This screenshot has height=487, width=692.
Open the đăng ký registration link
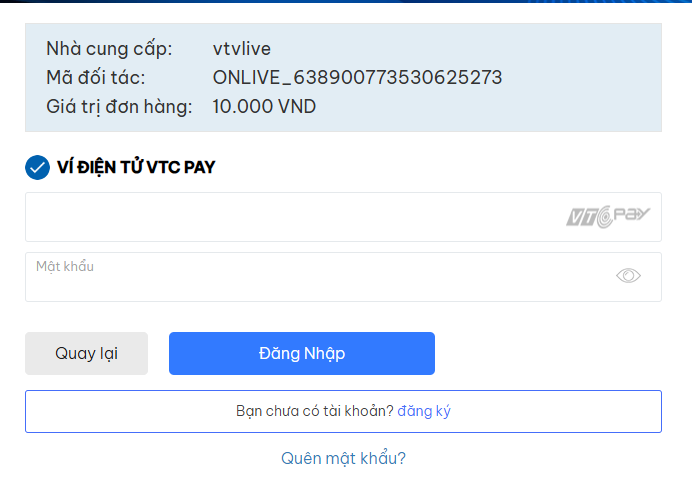[x=424, y=411]
